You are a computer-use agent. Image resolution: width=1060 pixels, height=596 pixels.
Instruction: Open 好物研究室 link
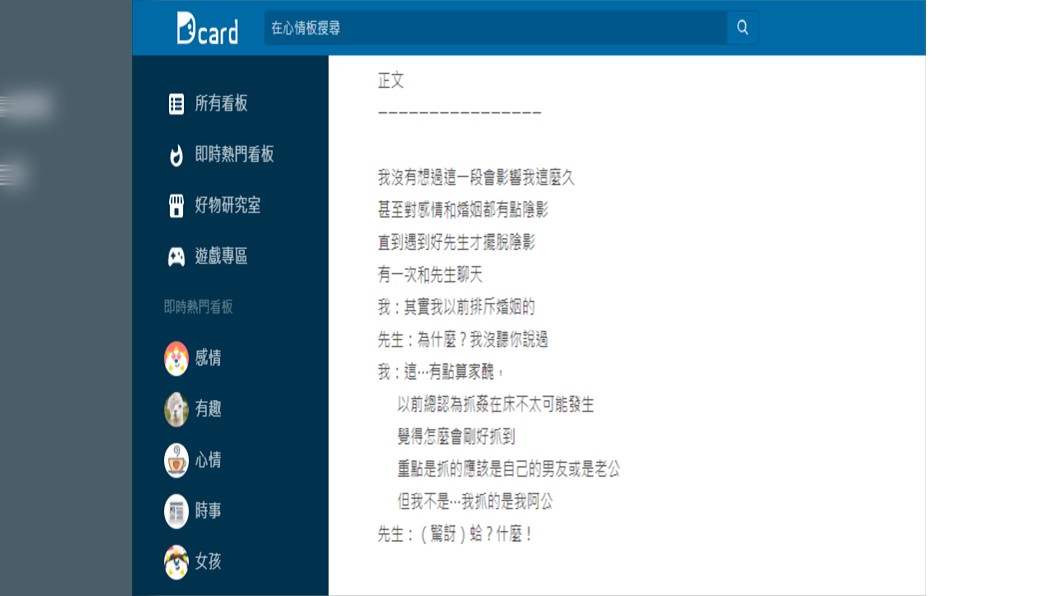pos(228,205)
